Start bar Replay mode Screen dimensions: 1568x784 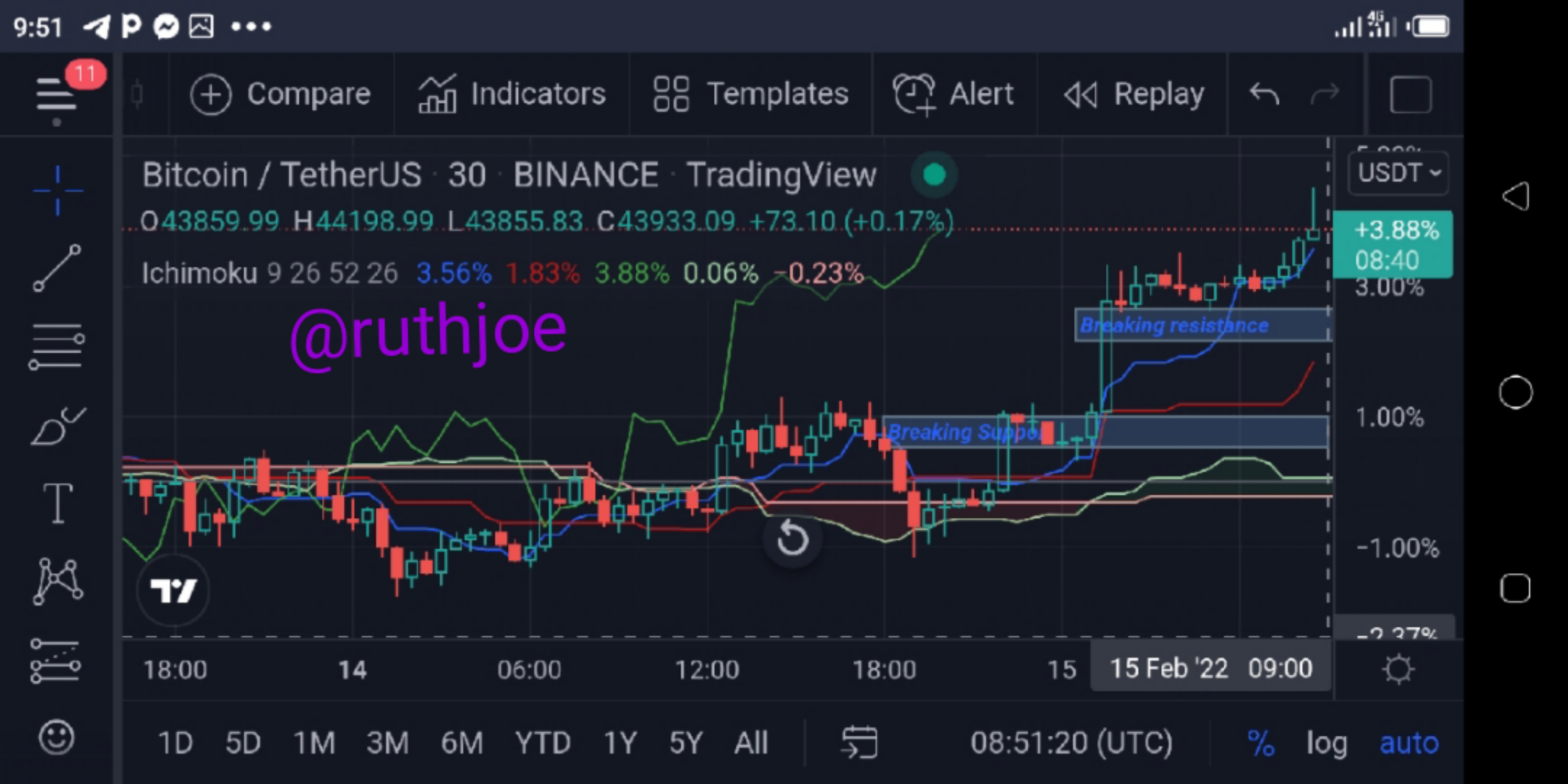pyautogui.click(x=1134, y=94)
